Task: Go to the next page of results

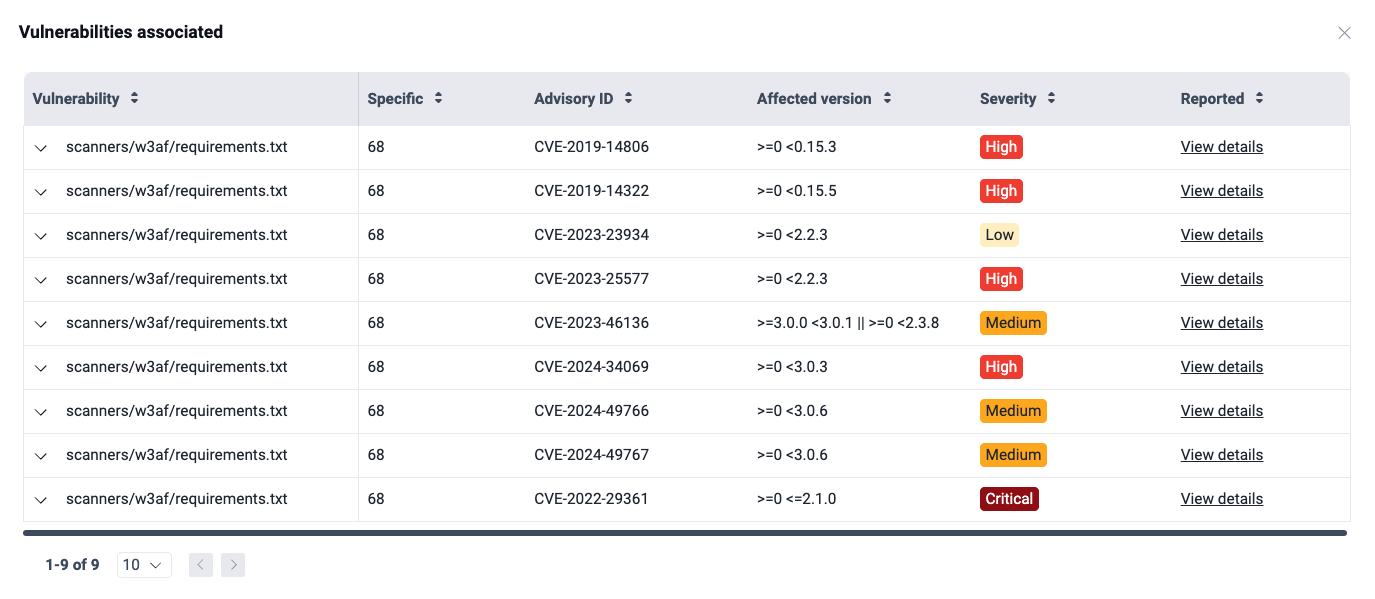Action: click(233, 565)
